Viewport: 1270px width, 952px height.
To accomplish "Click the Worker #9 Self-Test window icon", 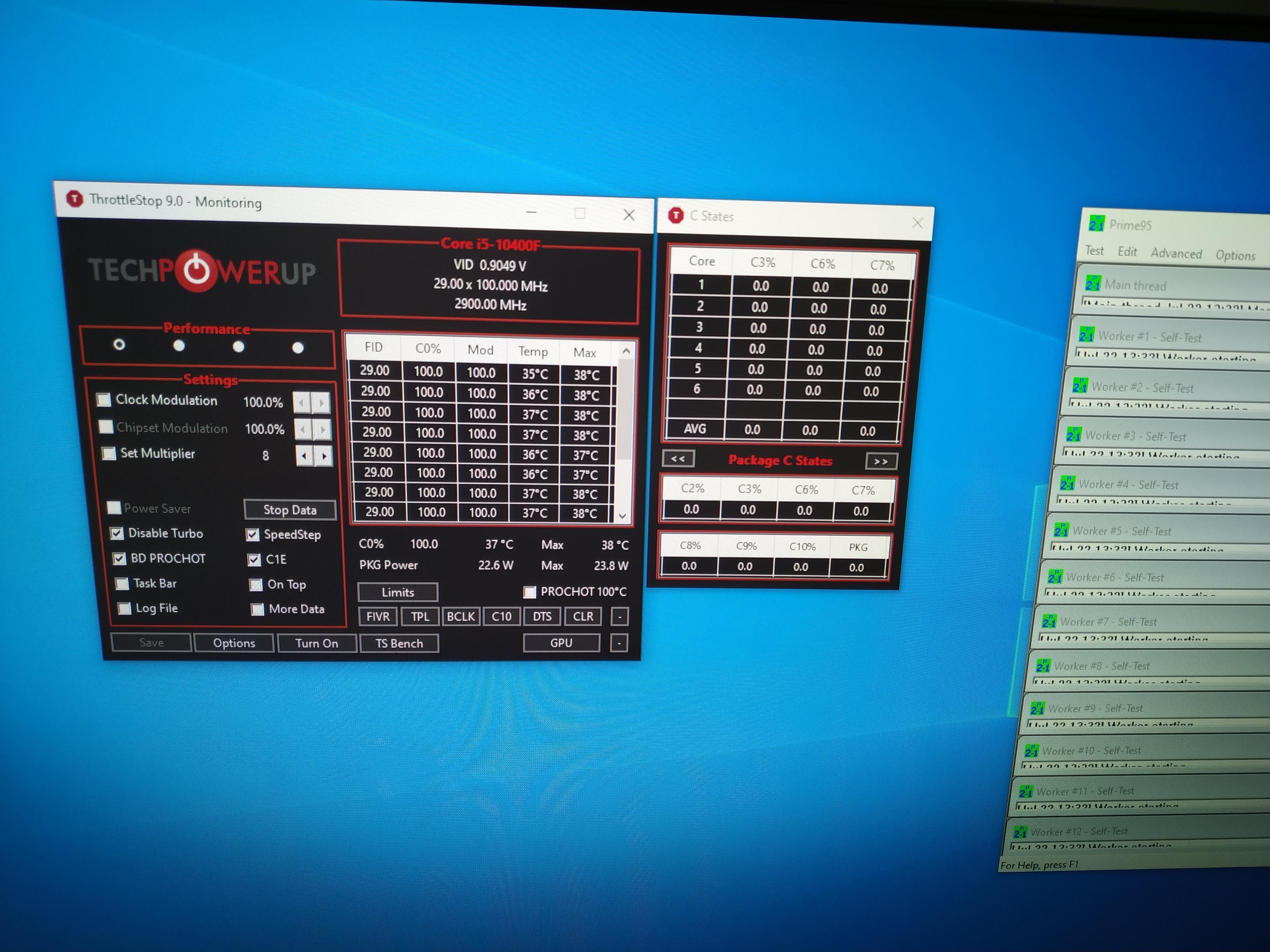I will coord(1037,708).
